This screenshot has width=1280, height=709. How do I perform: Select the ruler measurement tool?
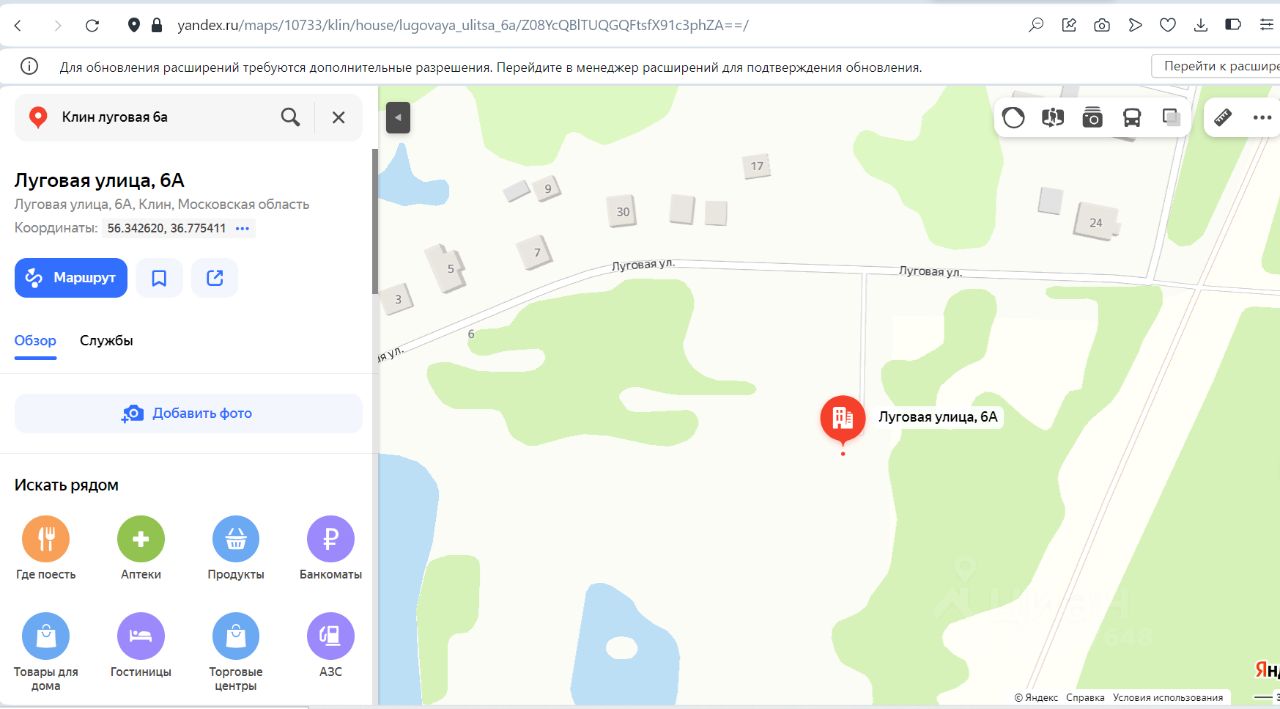tap(1223, 117)
